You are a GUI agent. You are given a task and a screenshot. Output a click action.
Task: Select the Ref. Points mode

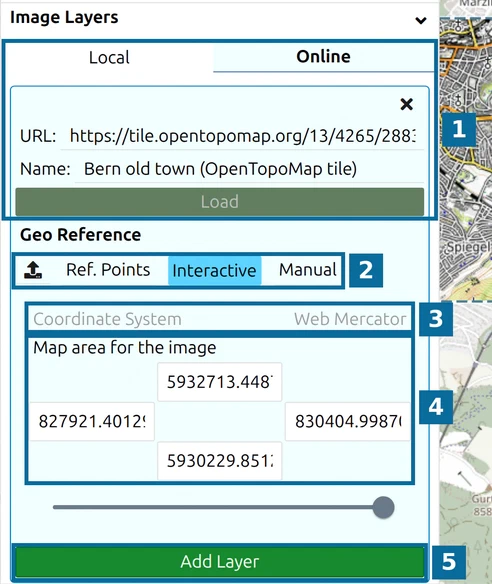(x=108, y=270)
